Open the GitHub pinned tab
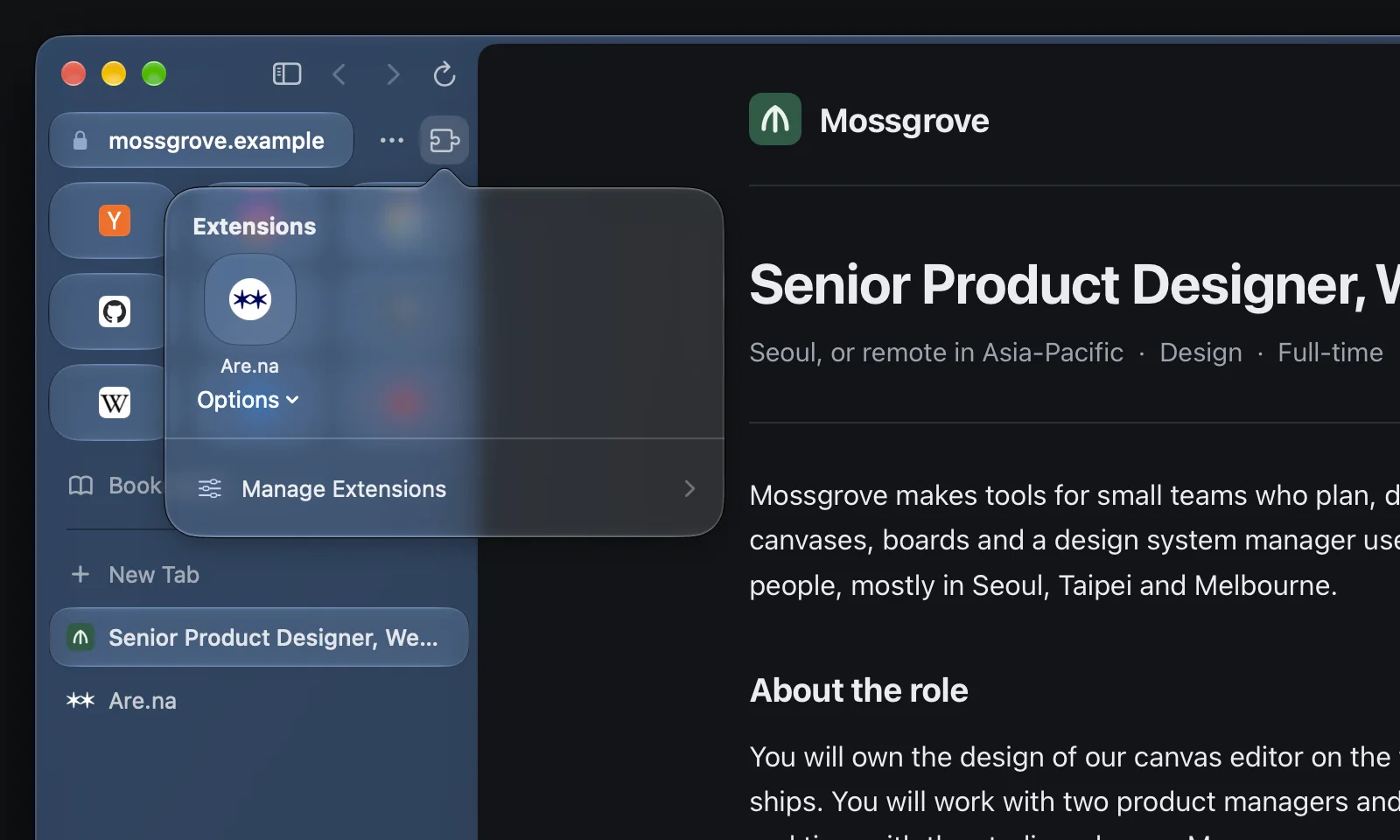Viewport: 1400px width, 840px height. coord(114,311)
